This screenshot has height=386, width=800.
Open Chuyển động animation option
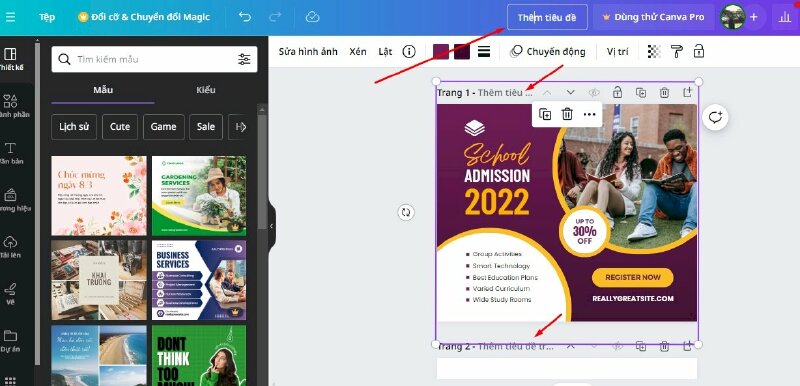click(548, 52)
